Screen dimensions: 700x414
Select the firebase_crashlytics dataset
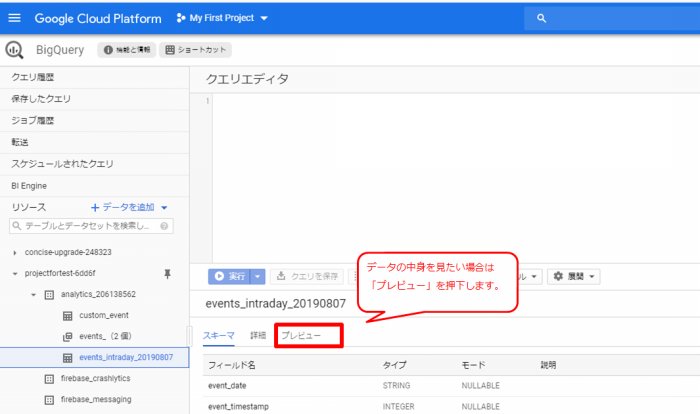(x=96, y=378)
